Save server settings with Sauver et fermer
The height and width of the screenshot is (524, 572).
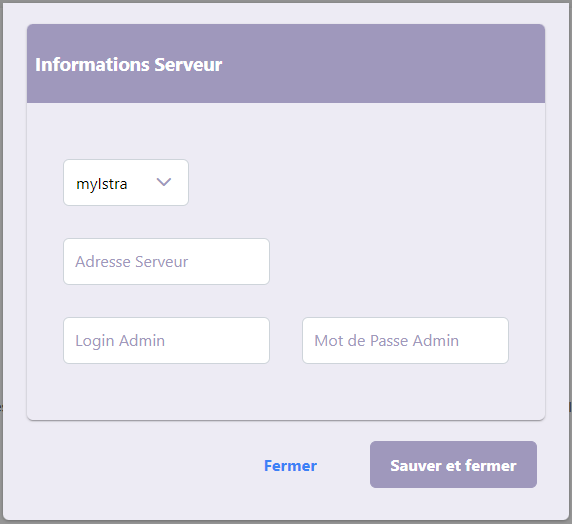pos(453,465)
